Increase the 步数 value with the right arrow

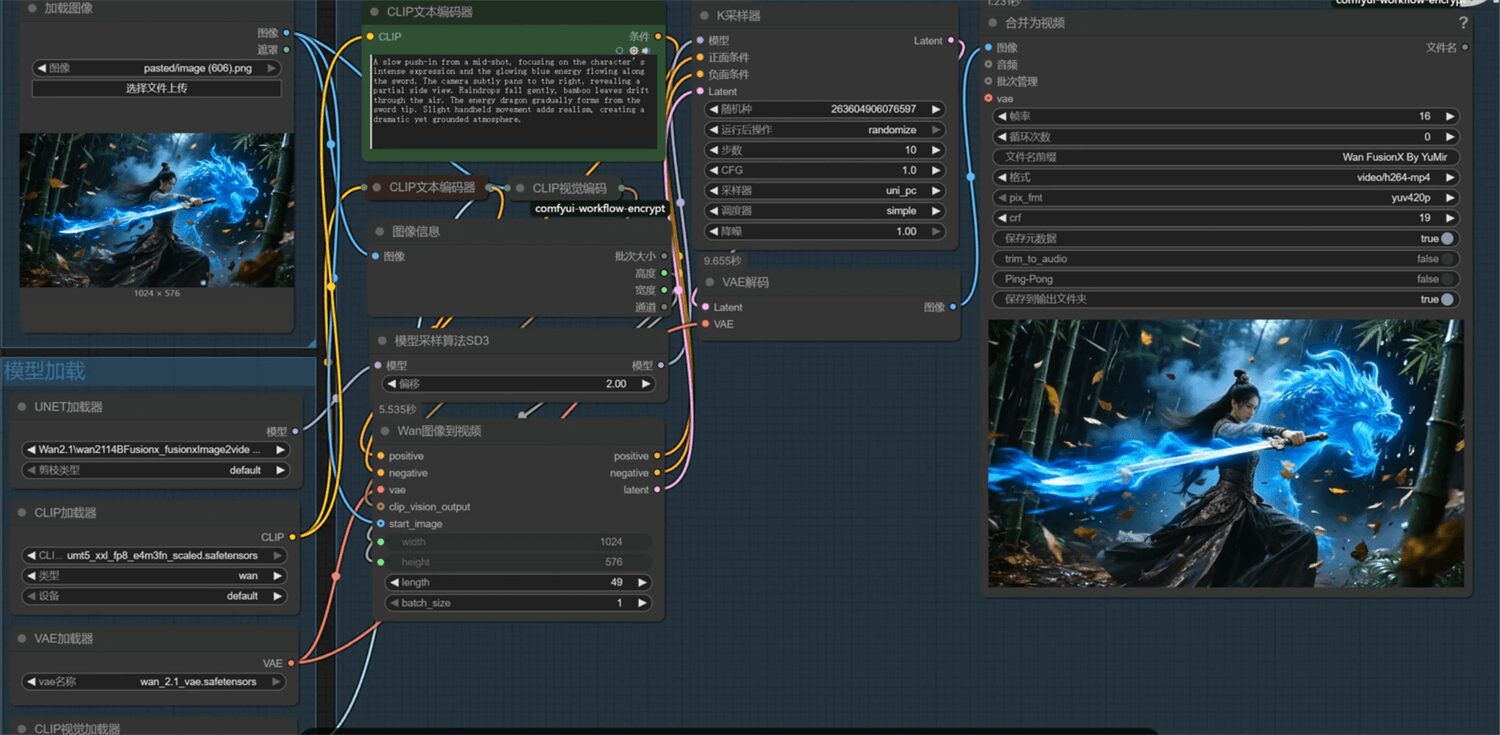936,150
